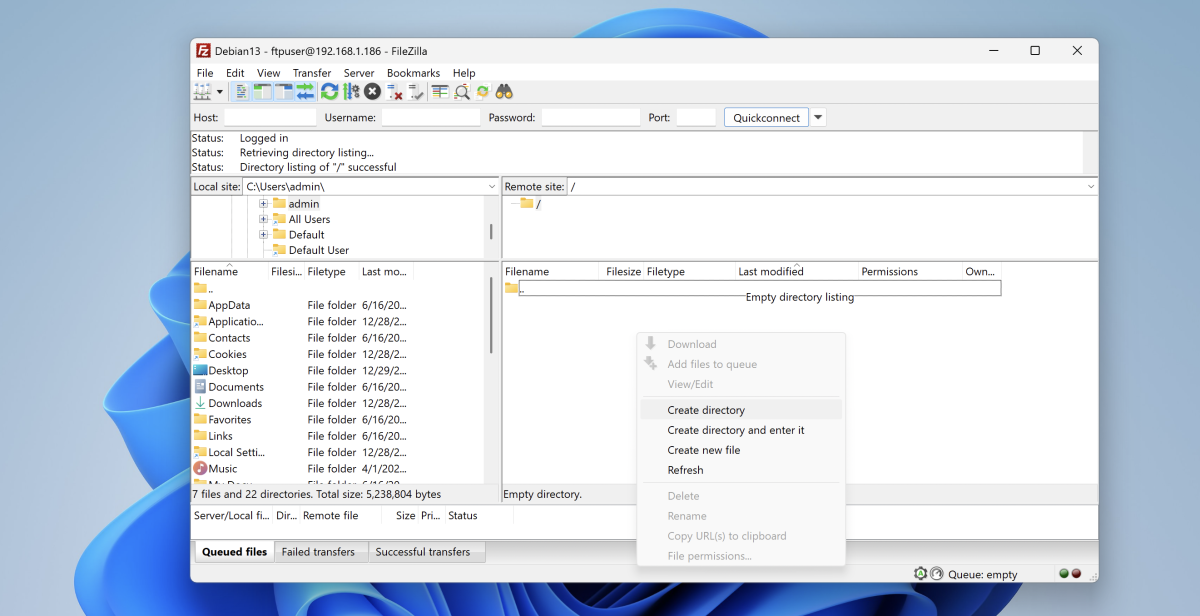Open the Remote site path dropdown
Viewport: 1200px width, 616px height.
pos(1090,187)
